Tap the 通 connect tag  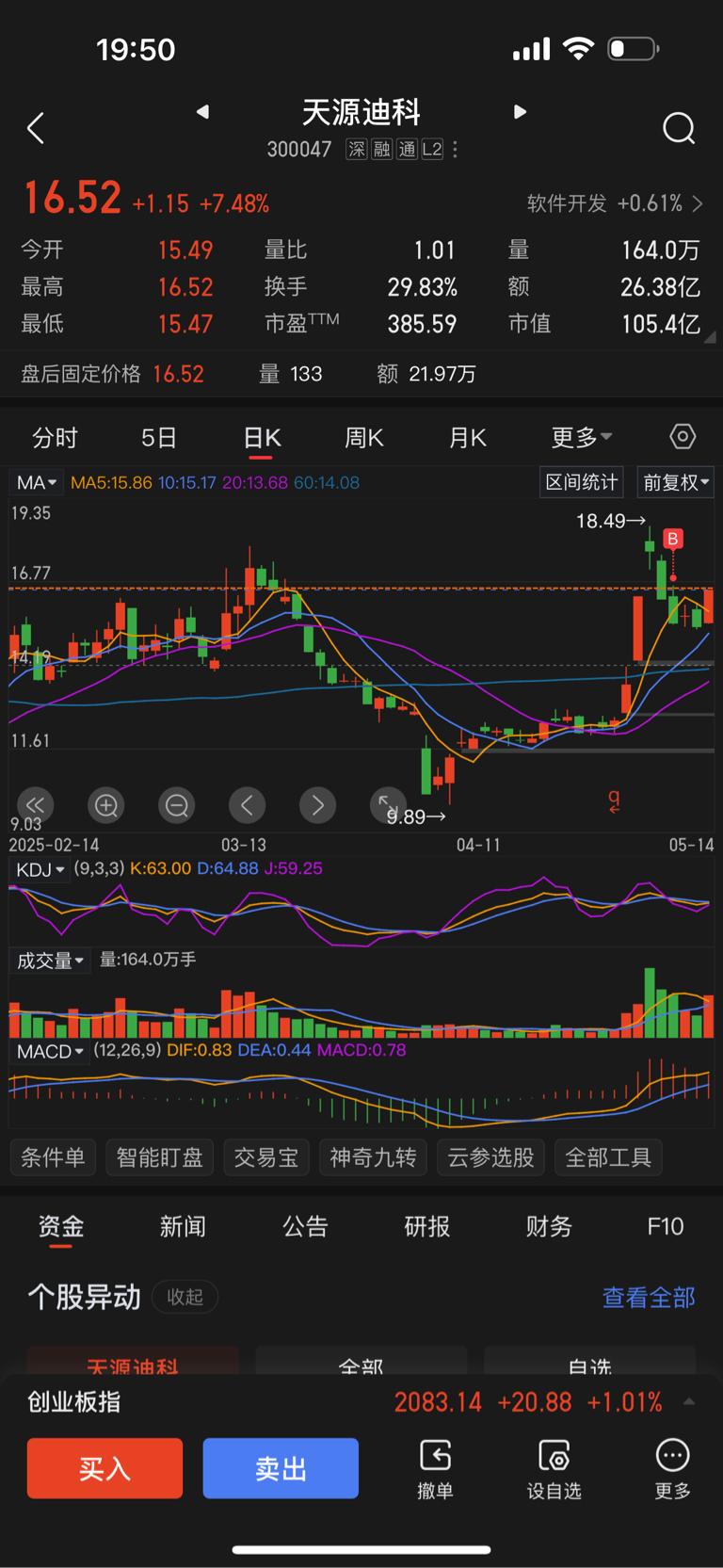[x=407, y=150]
